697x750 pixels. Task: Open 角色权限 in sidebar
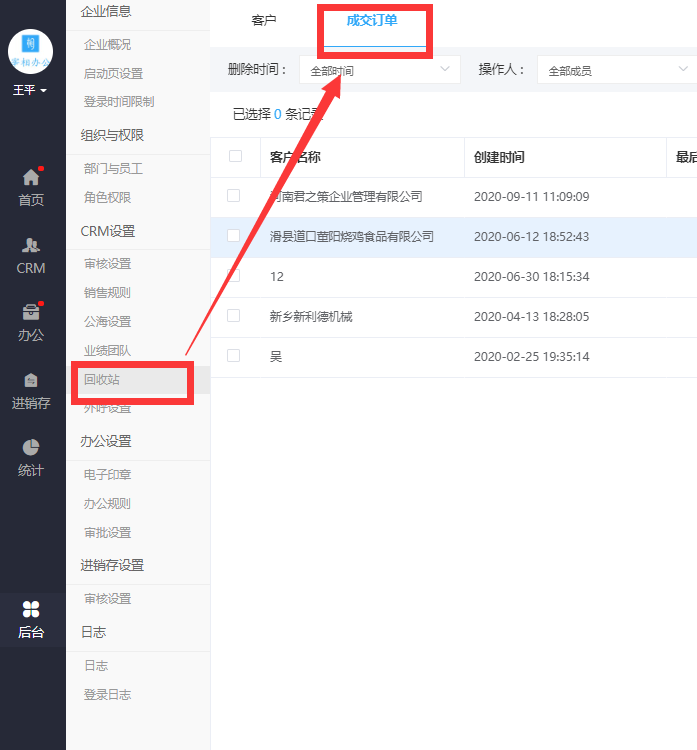[x=107, y=197]
